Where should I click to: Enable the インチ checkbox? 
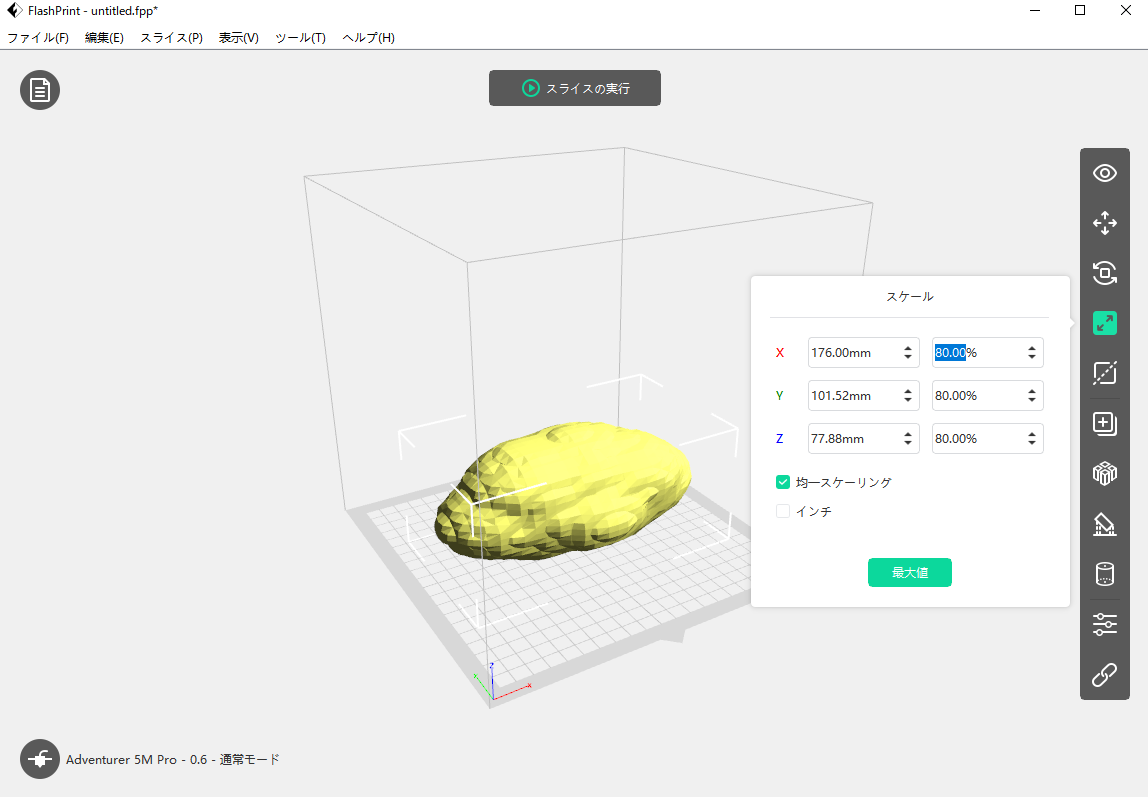click(783, 511)
